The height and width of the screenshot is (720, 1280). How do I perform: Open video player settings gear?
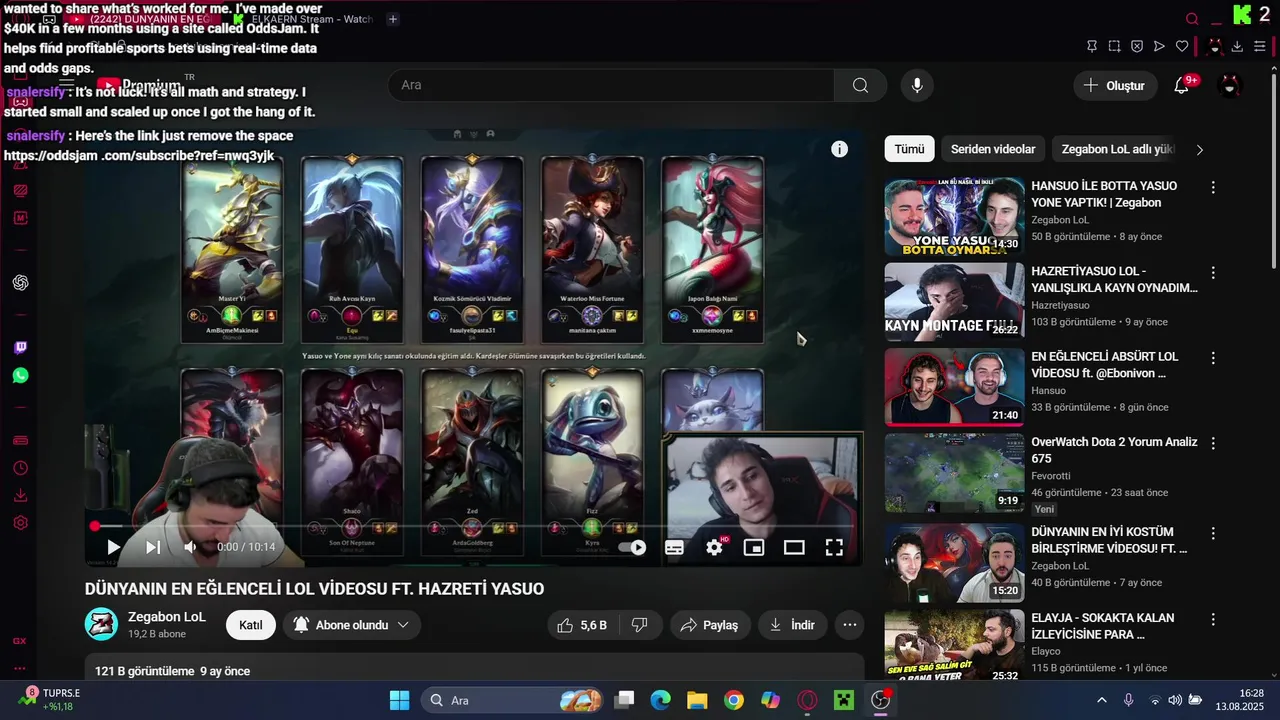[714, 547]
